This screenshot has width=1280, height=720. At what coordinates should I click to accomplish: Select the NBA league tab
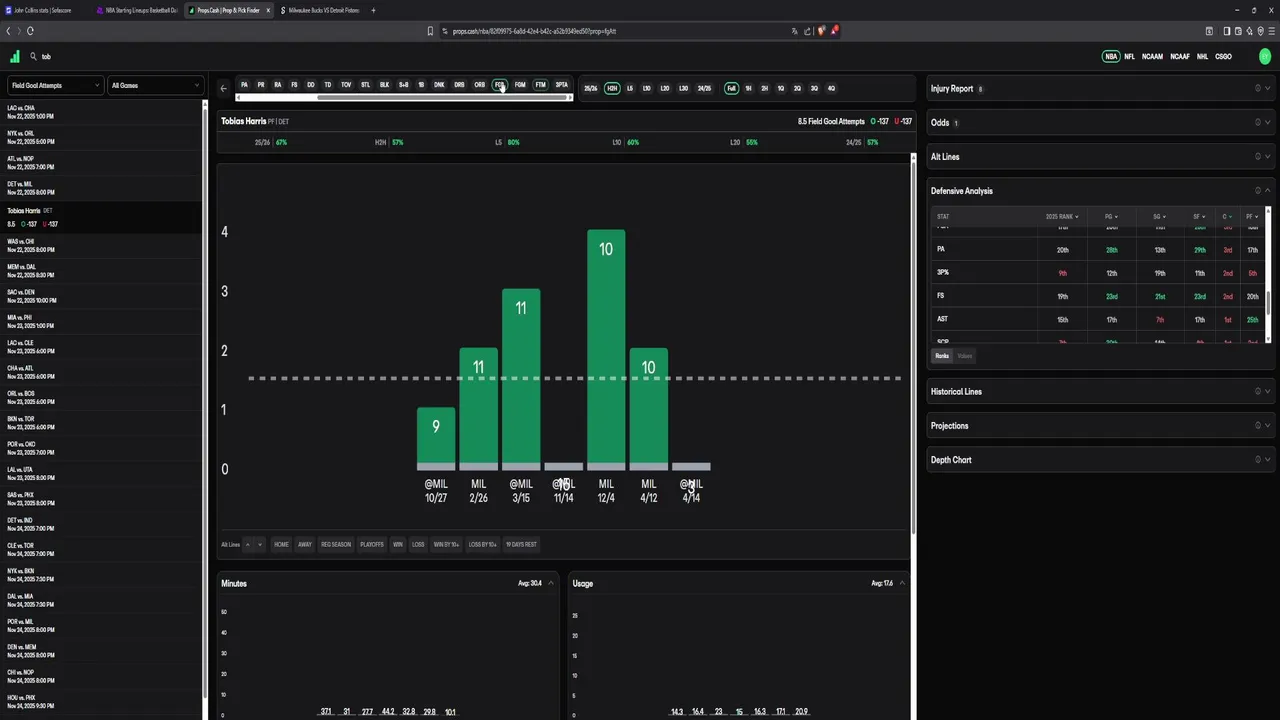[1111, 57]
